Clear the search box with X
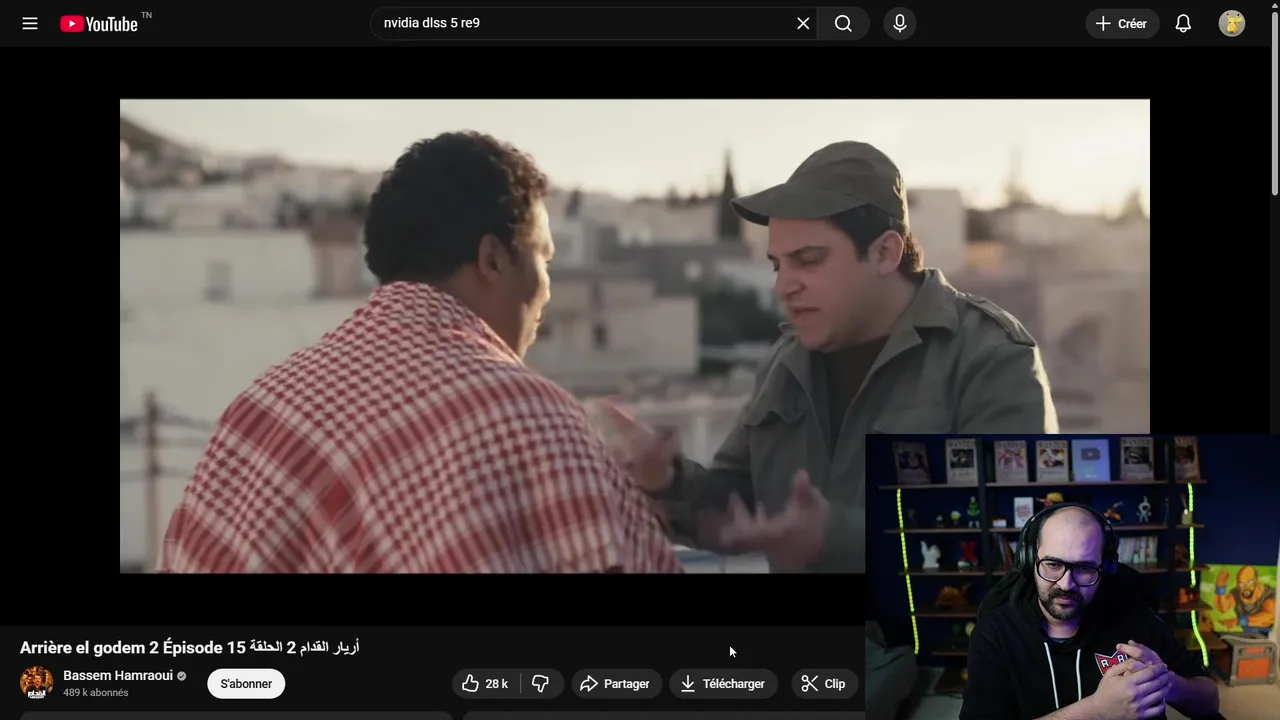Screen dimensions: 1280x720 [x=803, y=23]
